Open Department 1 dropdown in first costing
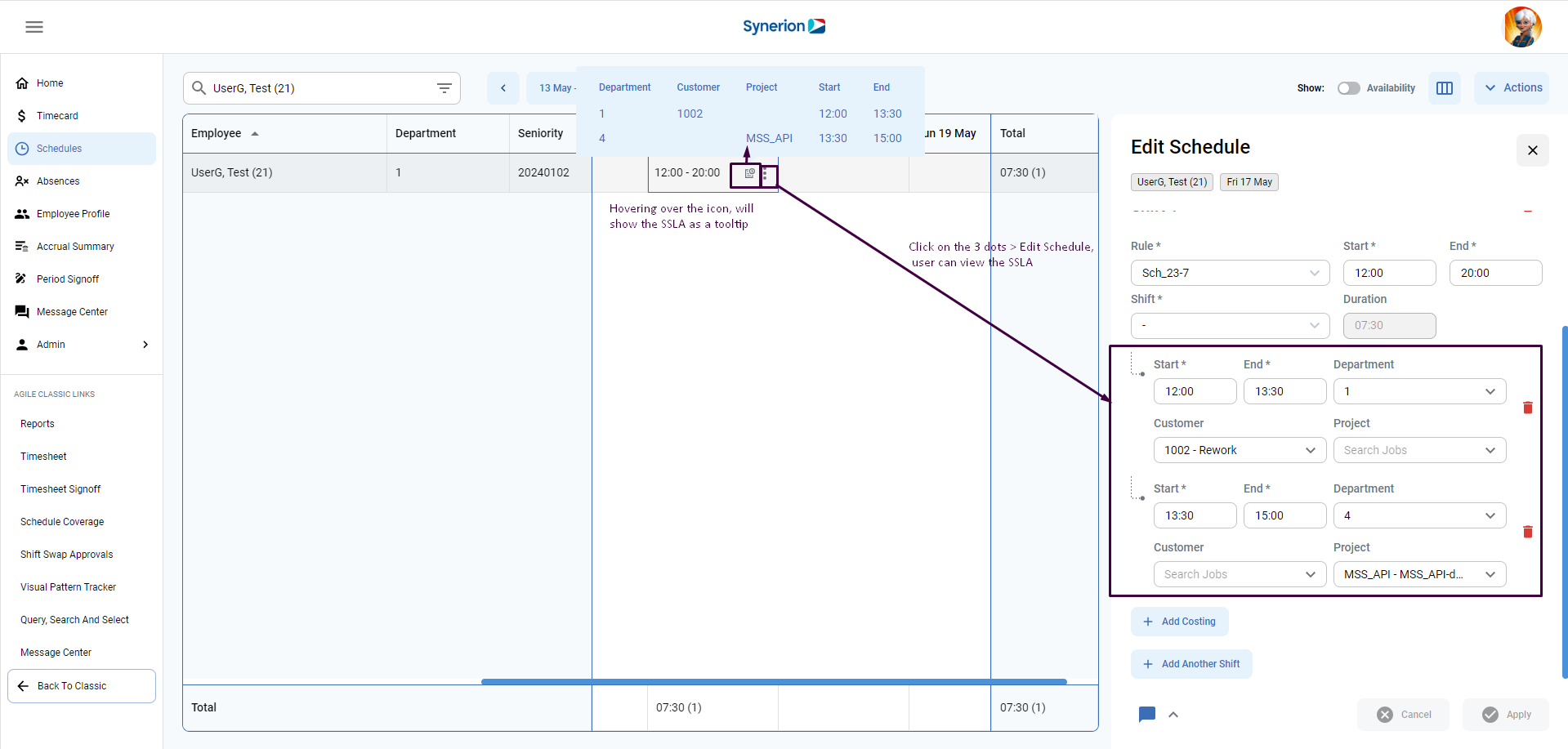Image resolution: width=1568 pixels, height=749 pixels. [1419, 391]
